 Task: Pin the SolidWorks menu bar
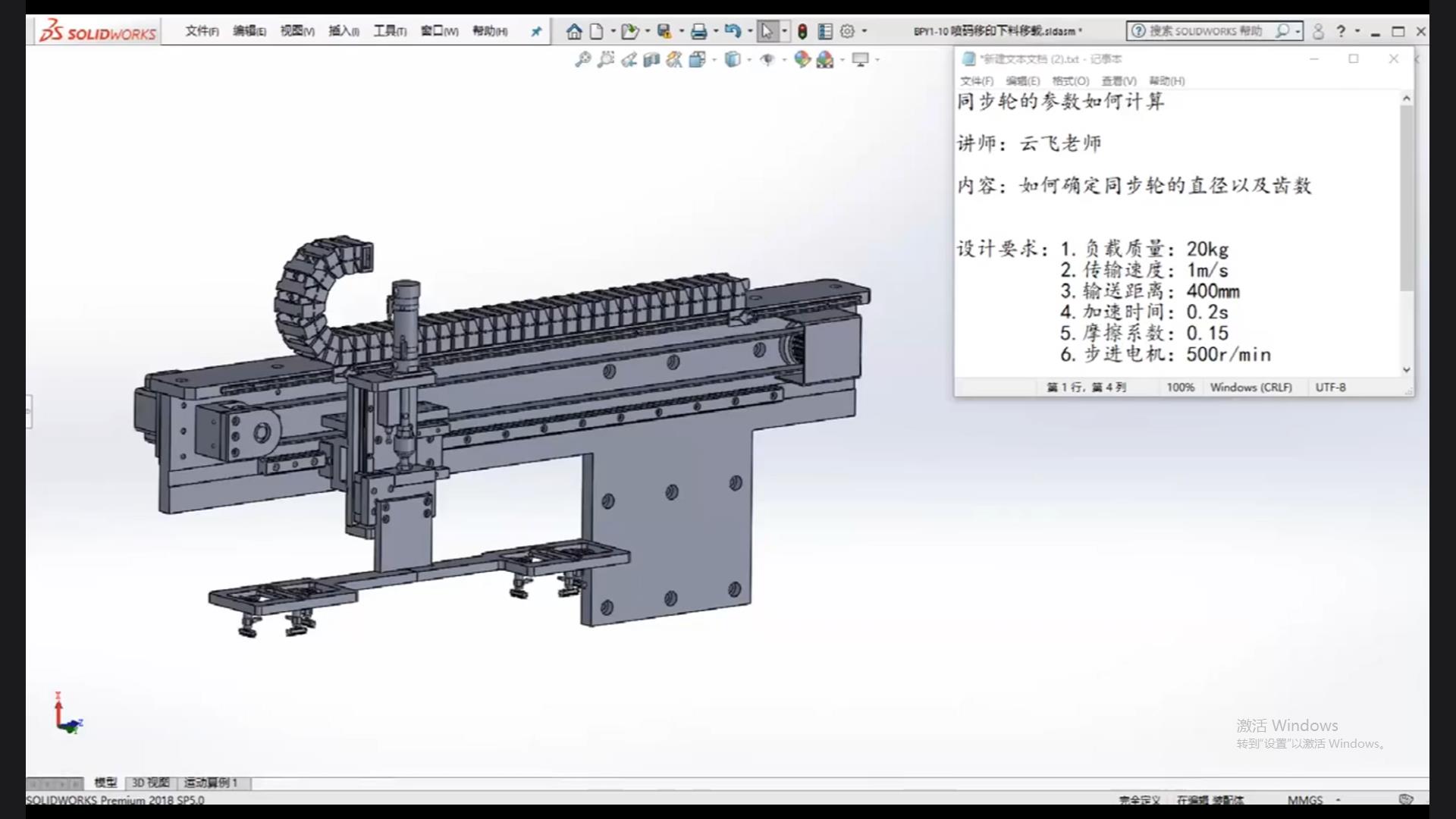click(x=536, y=31)
